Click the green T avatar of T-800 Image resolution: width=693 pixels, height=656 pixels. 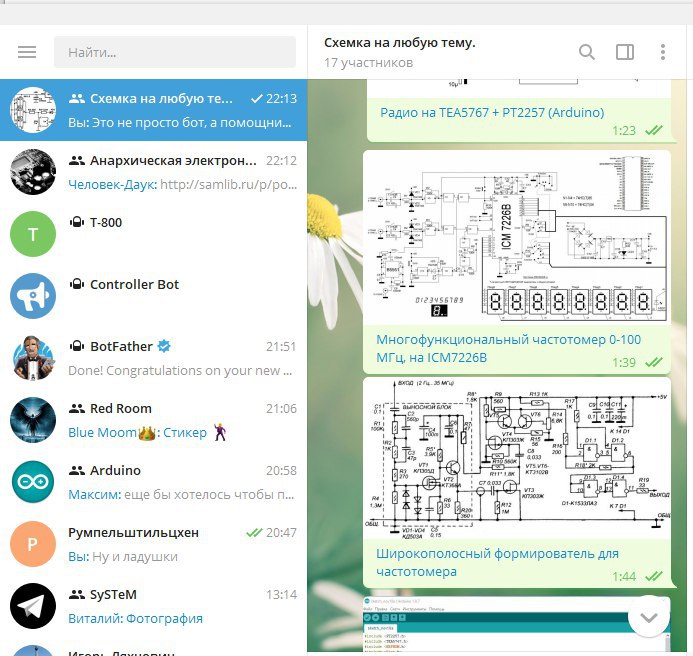pyautogui.click(x=33, y=234)
